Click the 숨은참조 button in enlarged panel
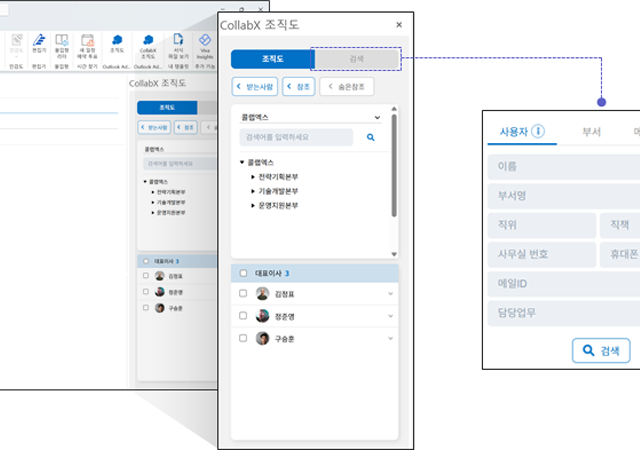 (x=347, y=87)
